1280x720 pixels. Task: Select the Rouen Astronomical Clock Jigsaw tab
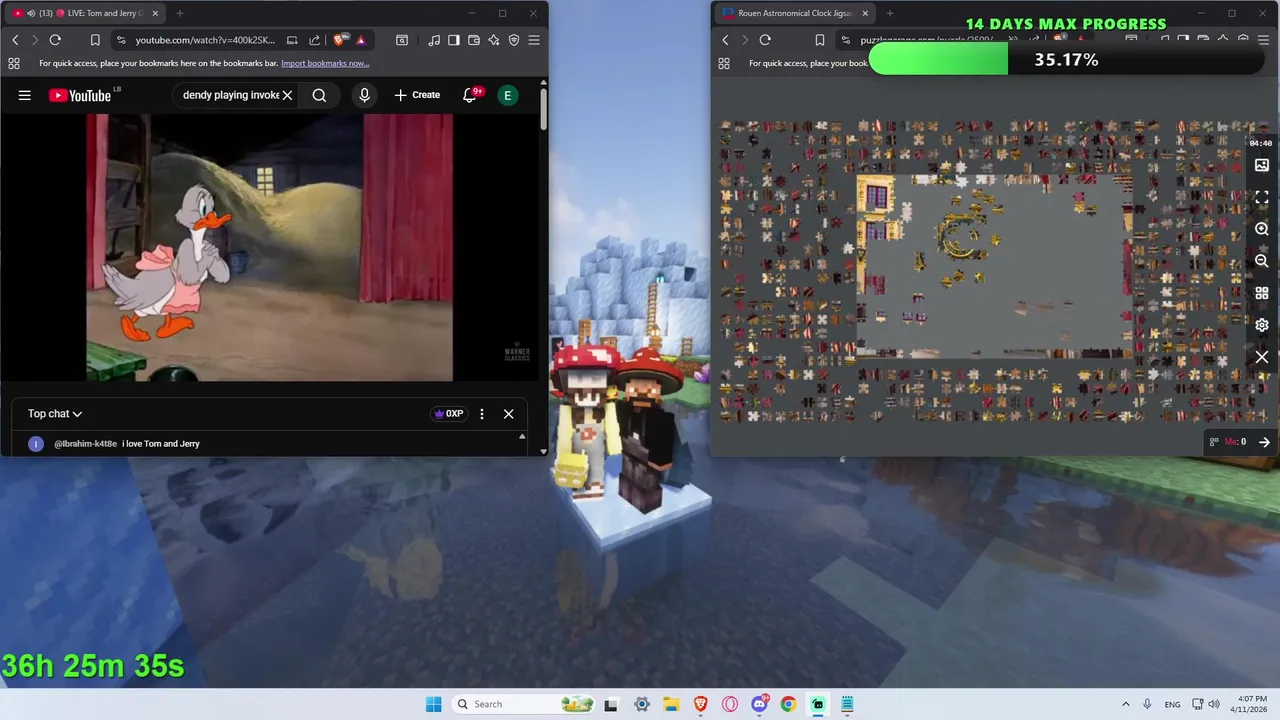coord(795,13)
